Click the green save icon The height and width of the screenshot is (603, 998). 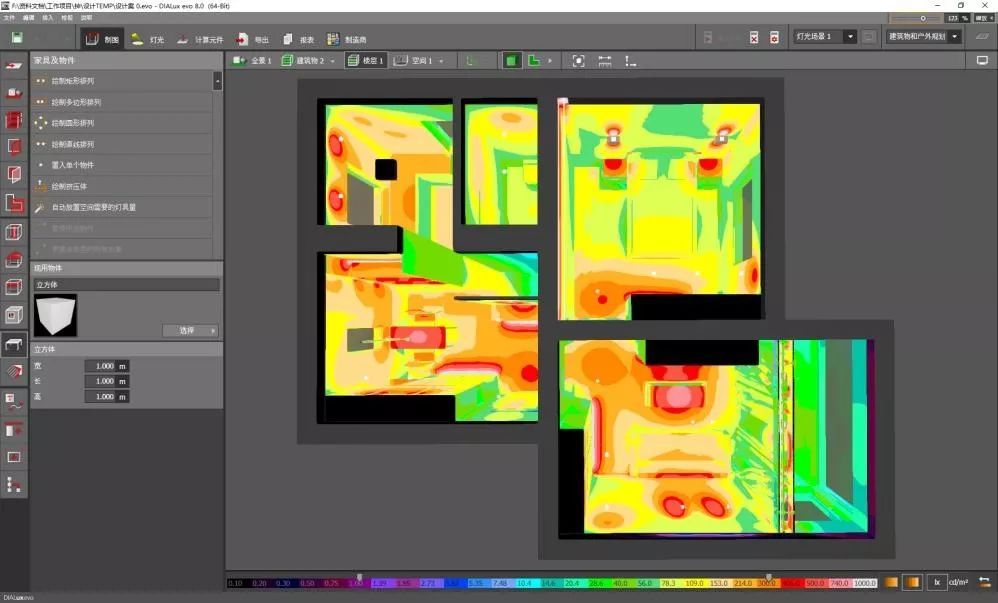[x=17, y=38]
